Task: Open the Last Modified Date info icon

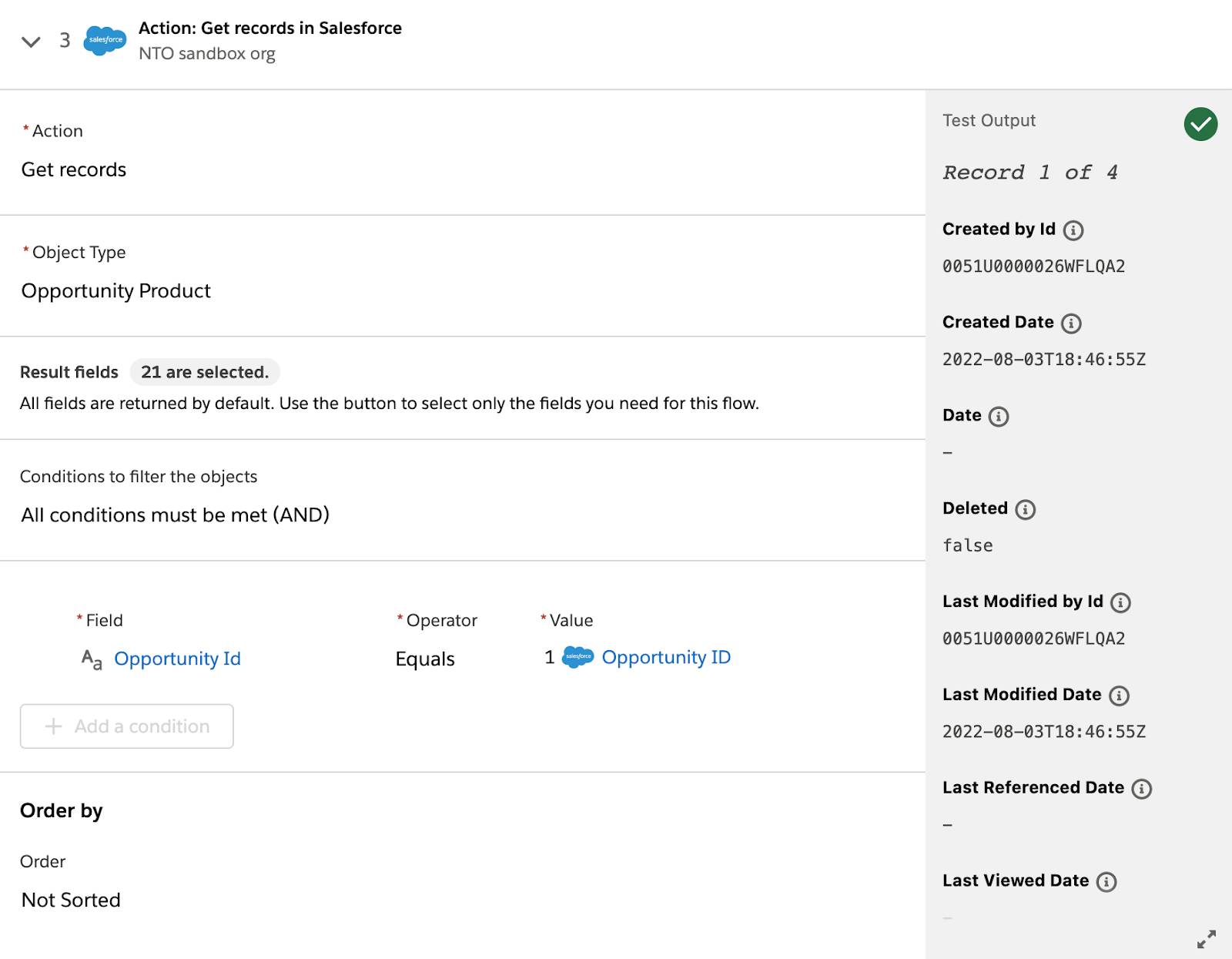Action: pos(1119,696)
